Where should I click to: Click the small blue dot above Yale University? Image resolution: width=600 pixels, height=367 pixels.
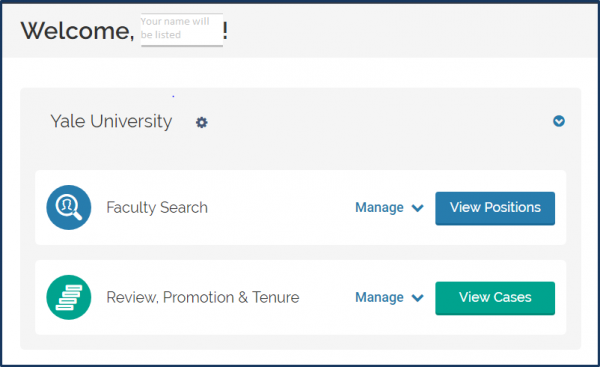click(173, 96)
